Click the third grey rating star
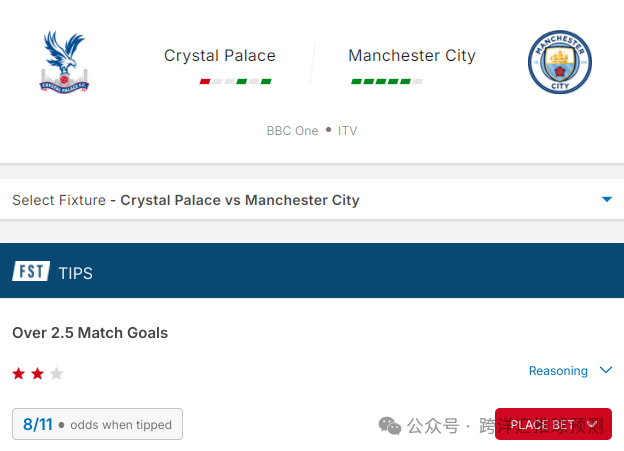This screenshot has height=451, width=624. click(57, 374)
